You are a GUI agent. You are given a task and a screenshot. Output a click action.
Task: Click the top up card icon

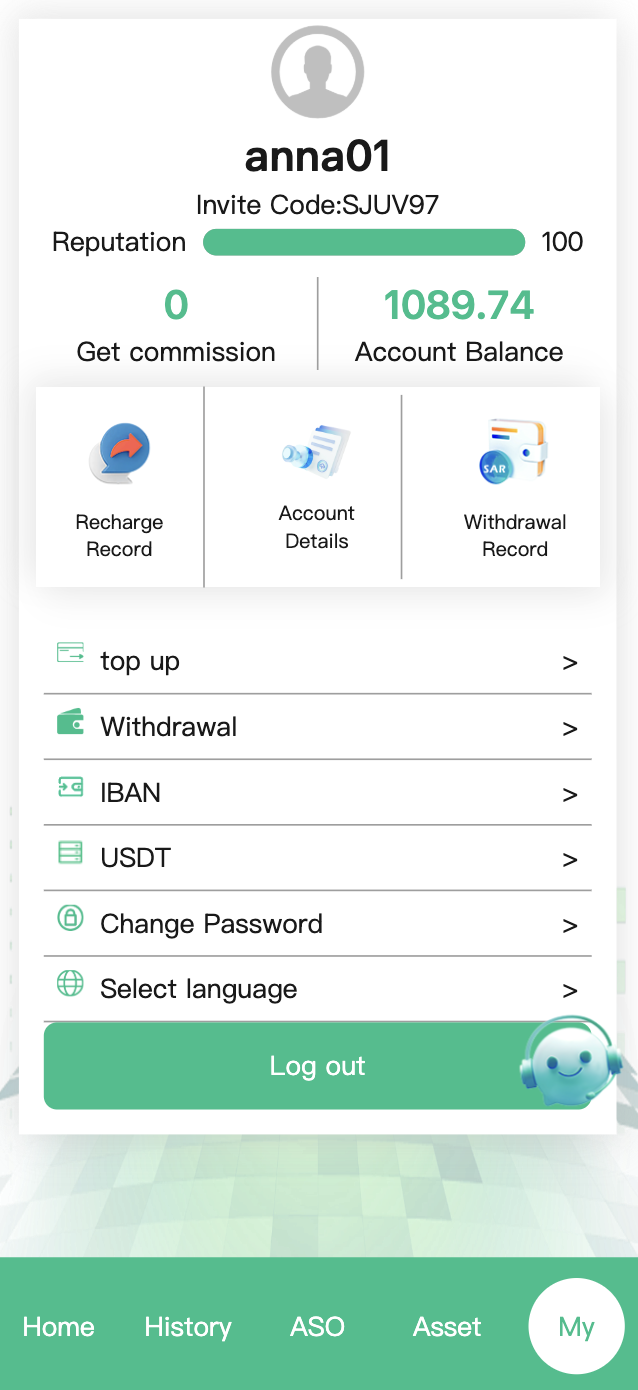coord(70,654)
